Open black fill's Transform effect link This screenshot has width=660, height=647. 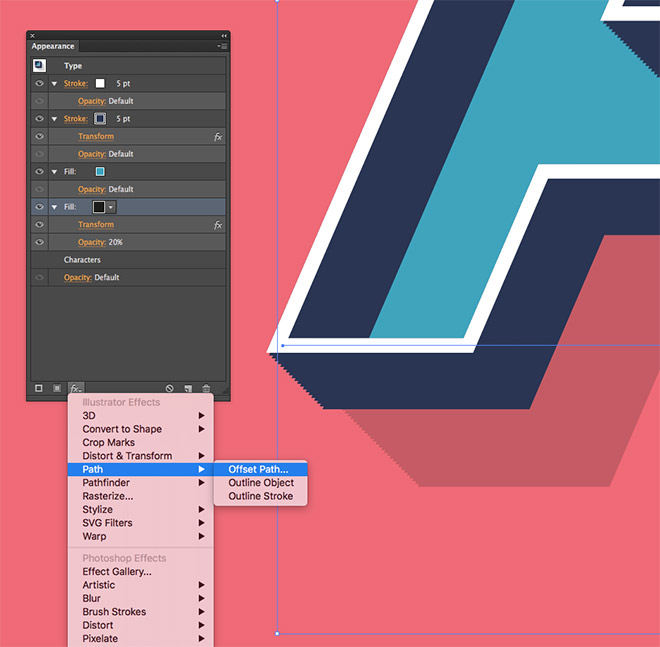click(96, 225)
